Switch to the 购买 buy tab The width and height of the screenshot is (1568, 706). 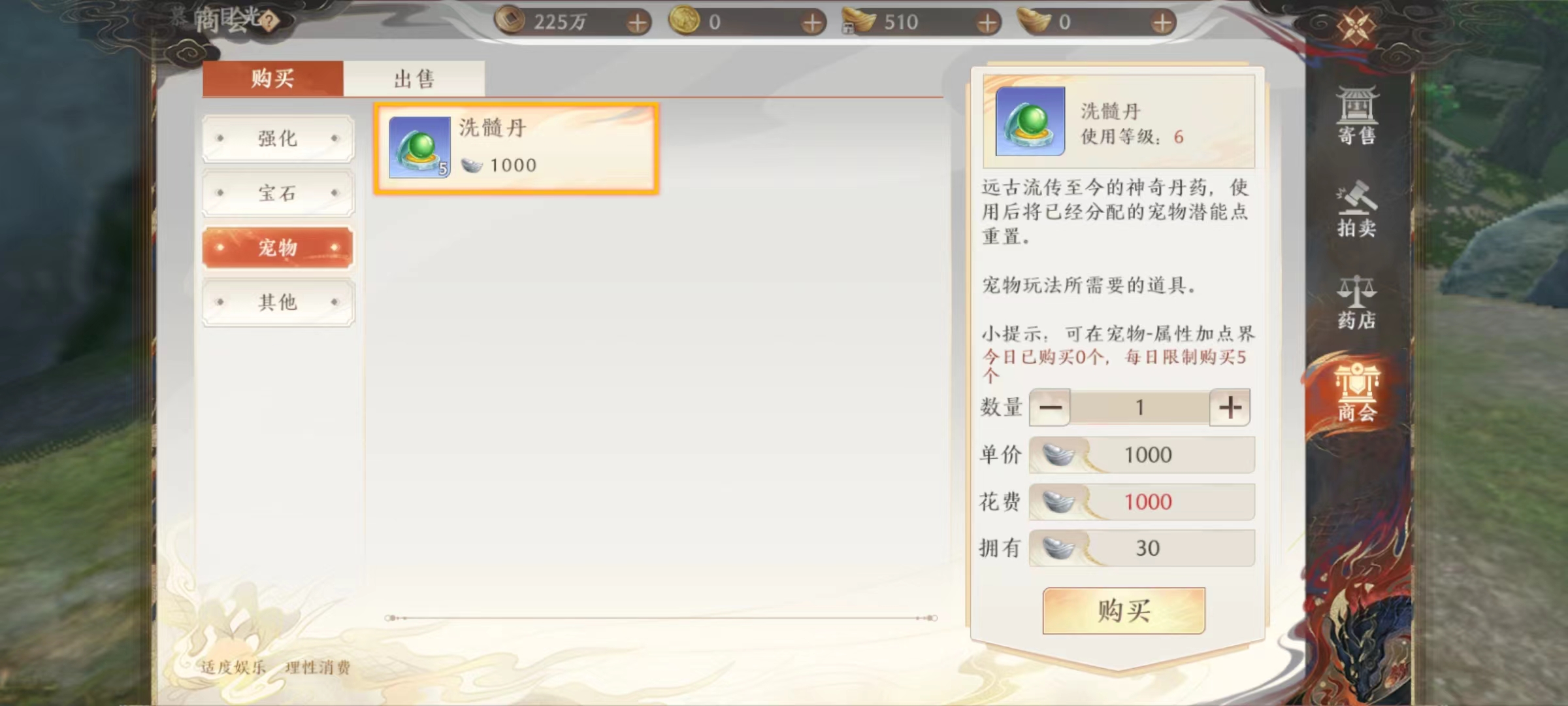(272, 78)
